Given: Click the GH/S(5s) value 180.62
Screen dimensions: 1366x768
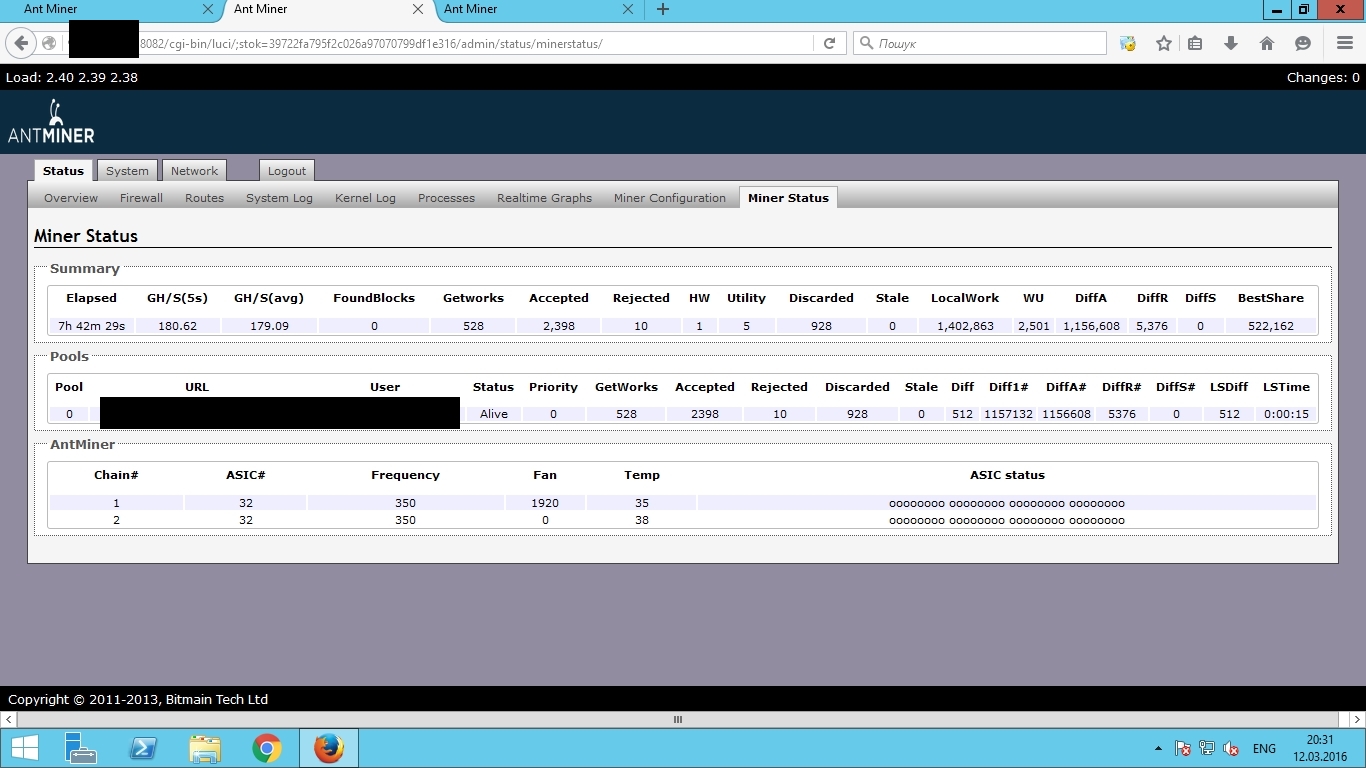Looking at the screenshot, I should click(x=177, y=326).
